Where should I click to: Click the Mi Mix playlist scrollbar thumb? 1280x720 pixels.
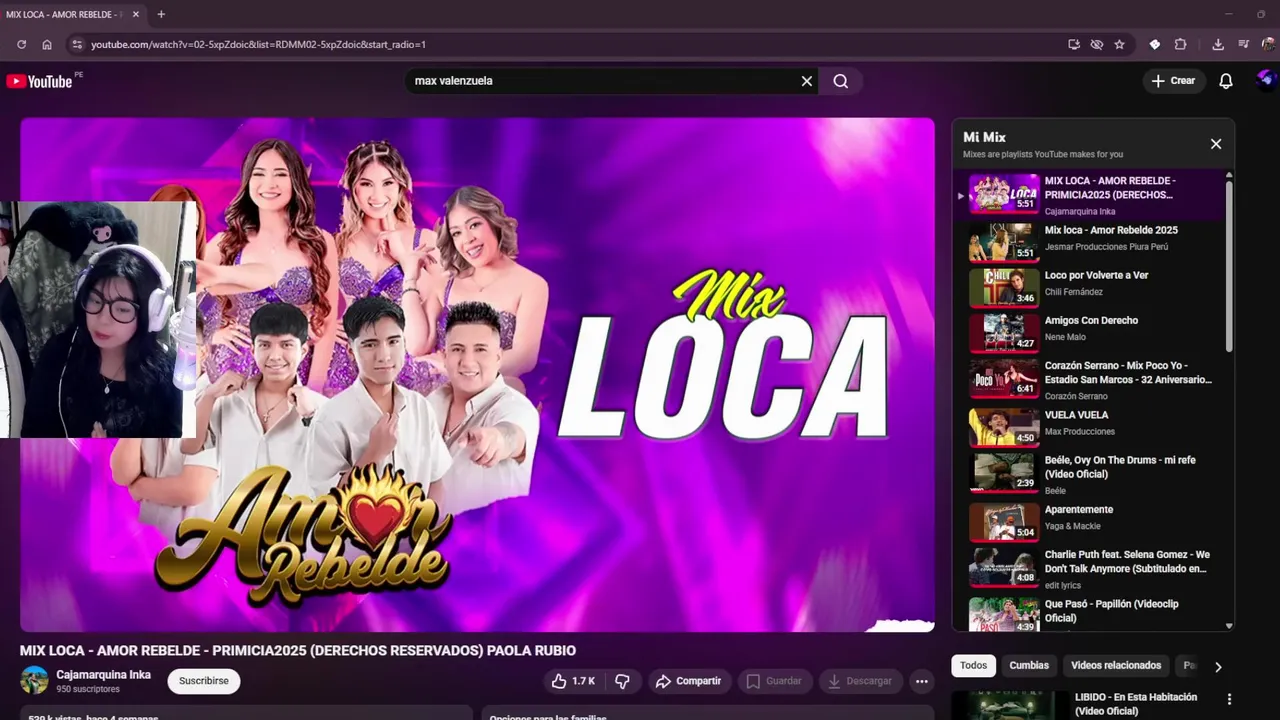coord(1229,267)
